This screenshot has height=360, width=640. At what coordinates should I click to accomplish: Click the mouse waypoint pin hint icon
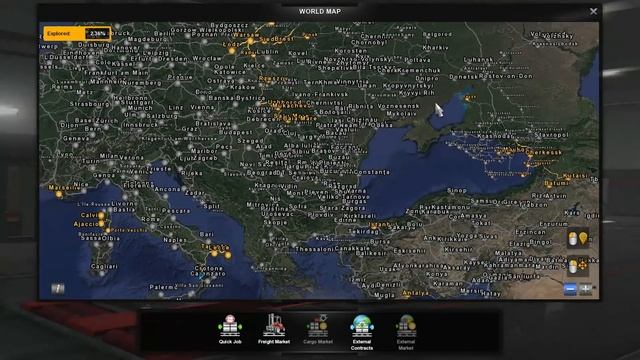pos(578,239)
